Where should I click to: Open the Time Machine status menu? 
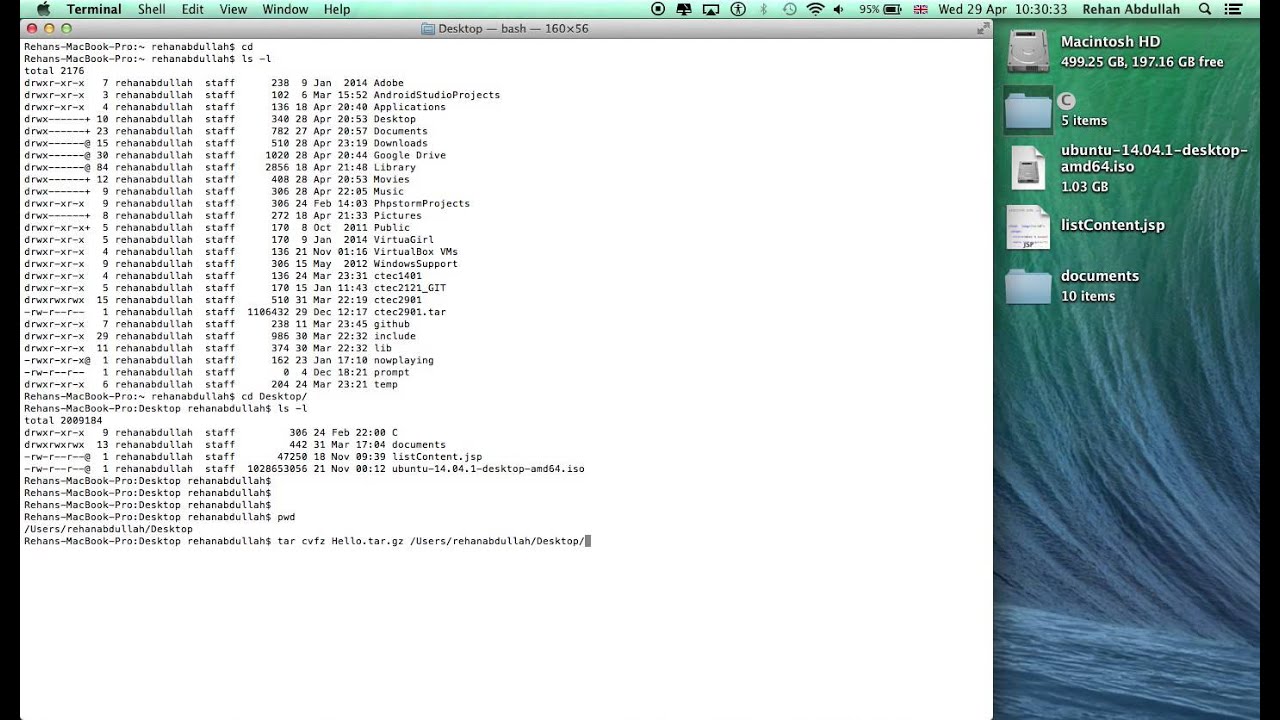(x=790, y=9)
